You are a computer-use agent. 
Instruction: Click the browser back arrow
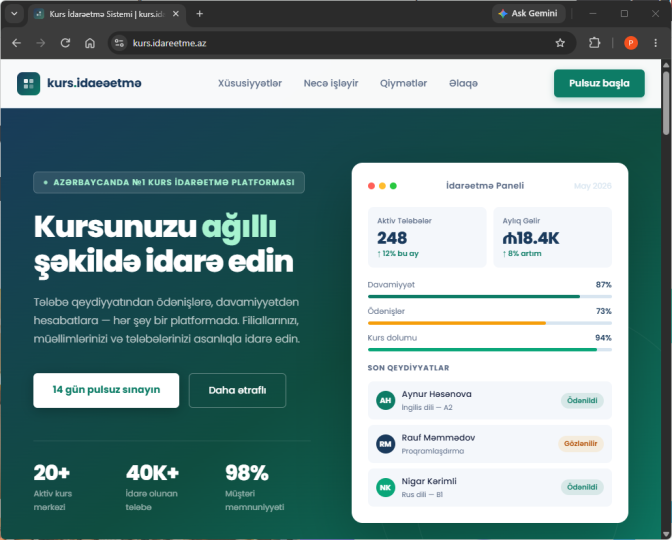[16, 43]
